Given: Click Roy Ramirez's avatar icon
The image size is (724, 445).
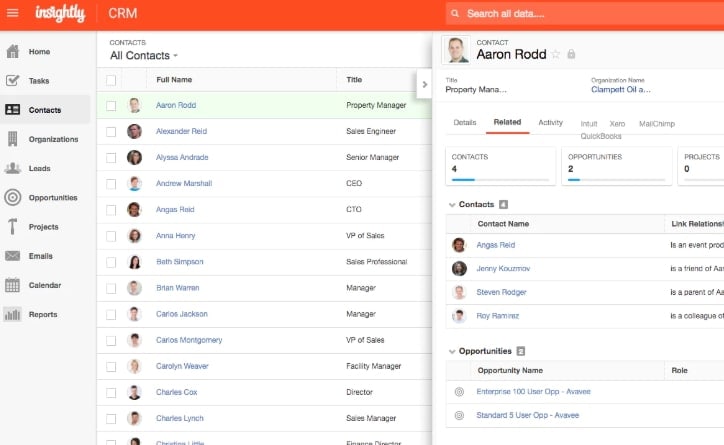Looking at the screenshot, I should [459, 316].
